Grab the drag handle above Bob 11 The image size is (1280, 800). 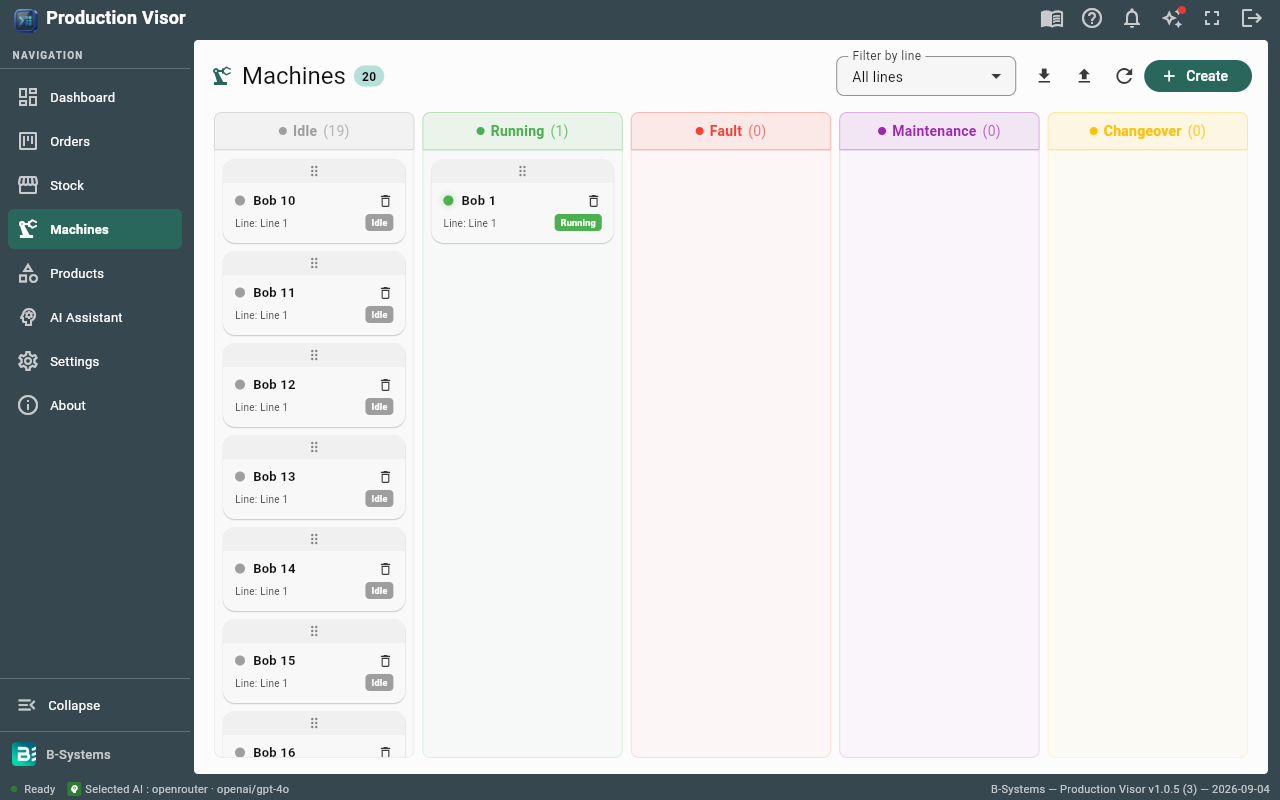pyautogui.click(x=314, y=263)
